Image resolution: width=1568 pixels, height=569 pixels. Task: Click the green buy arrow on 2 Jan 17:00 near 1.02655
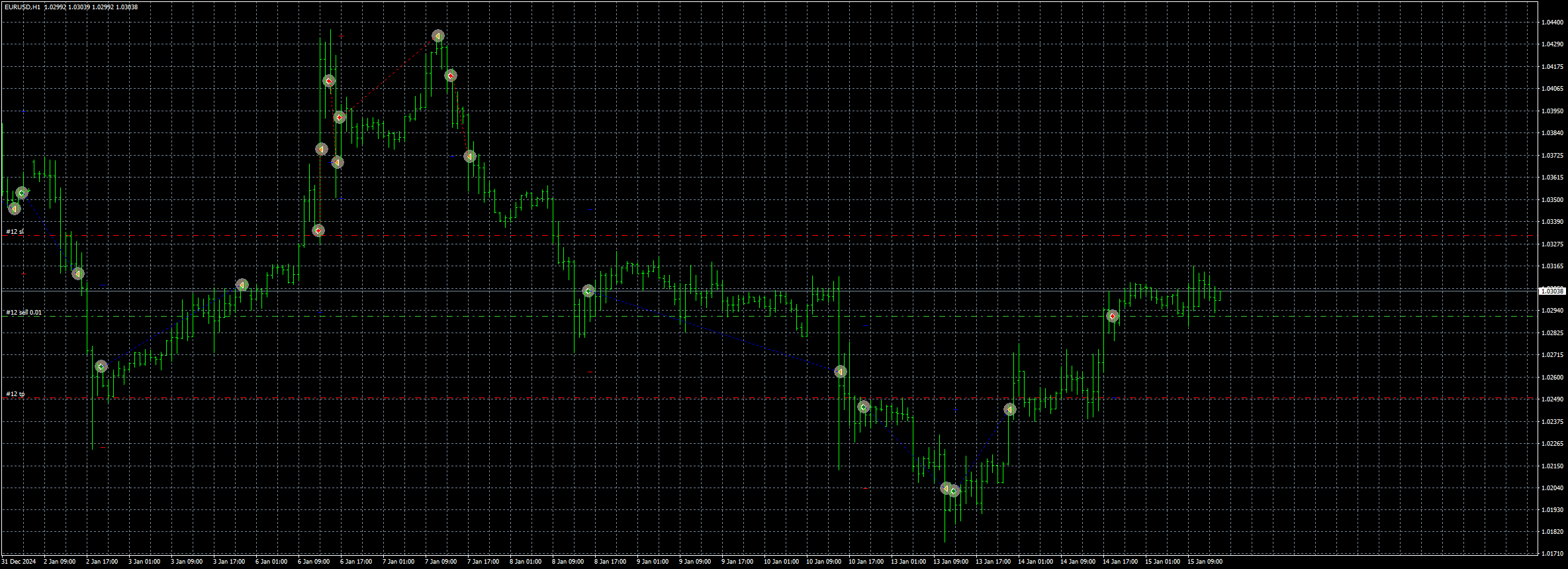pos(101,366)
